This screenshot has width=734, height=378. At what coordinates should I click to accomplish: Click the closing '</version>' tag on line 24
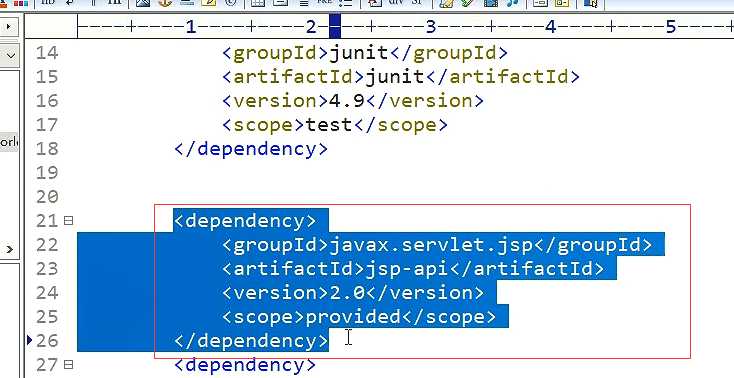425,293
